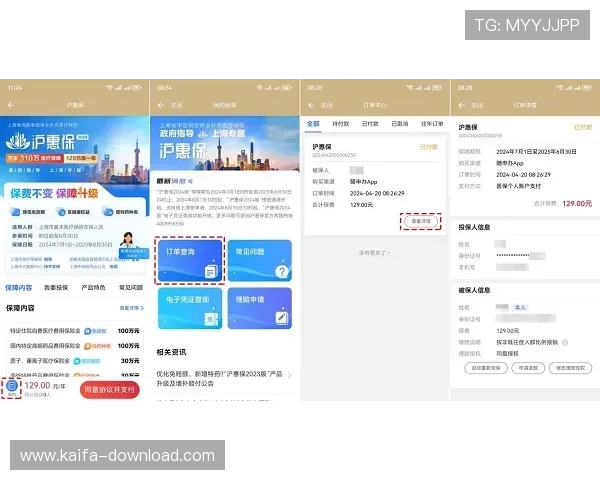Select 待付款 tab in 订单中心

[341, 124]
